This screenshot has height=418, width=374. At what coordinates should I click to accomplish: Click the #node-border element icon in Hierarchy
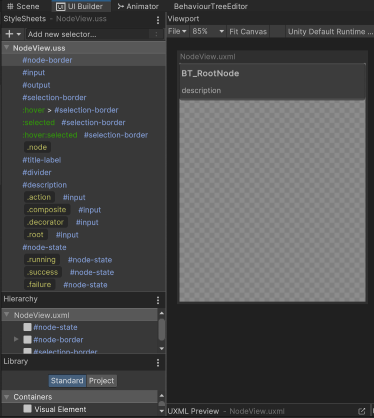click(x=27, y=340)
